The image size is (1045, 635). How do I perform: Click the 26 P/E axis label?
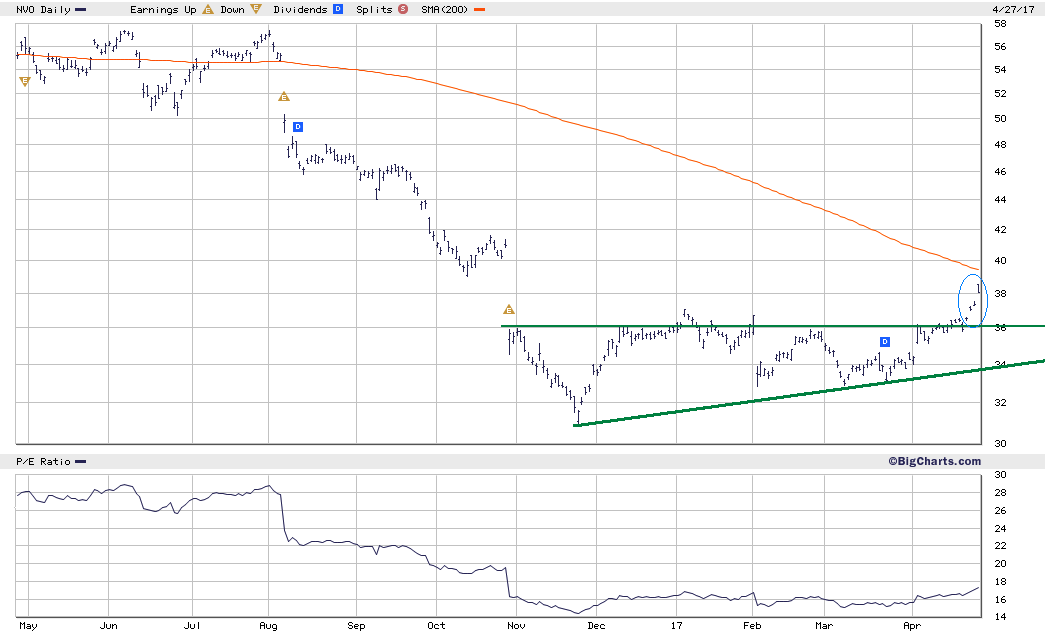coord(1000,511)
